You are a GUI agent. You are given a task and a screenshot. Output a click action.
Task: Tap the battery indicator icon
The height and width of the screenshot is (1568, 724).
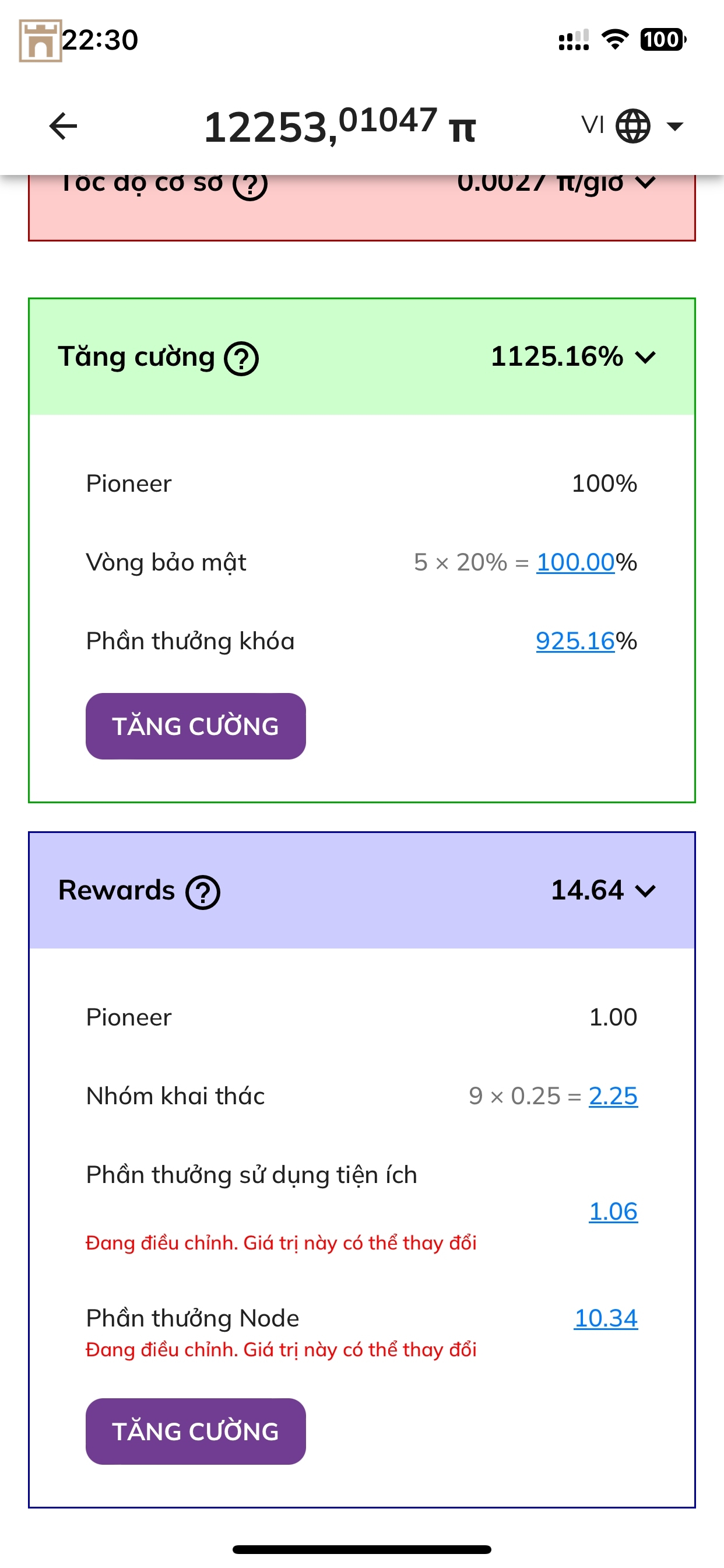point(662,40)
